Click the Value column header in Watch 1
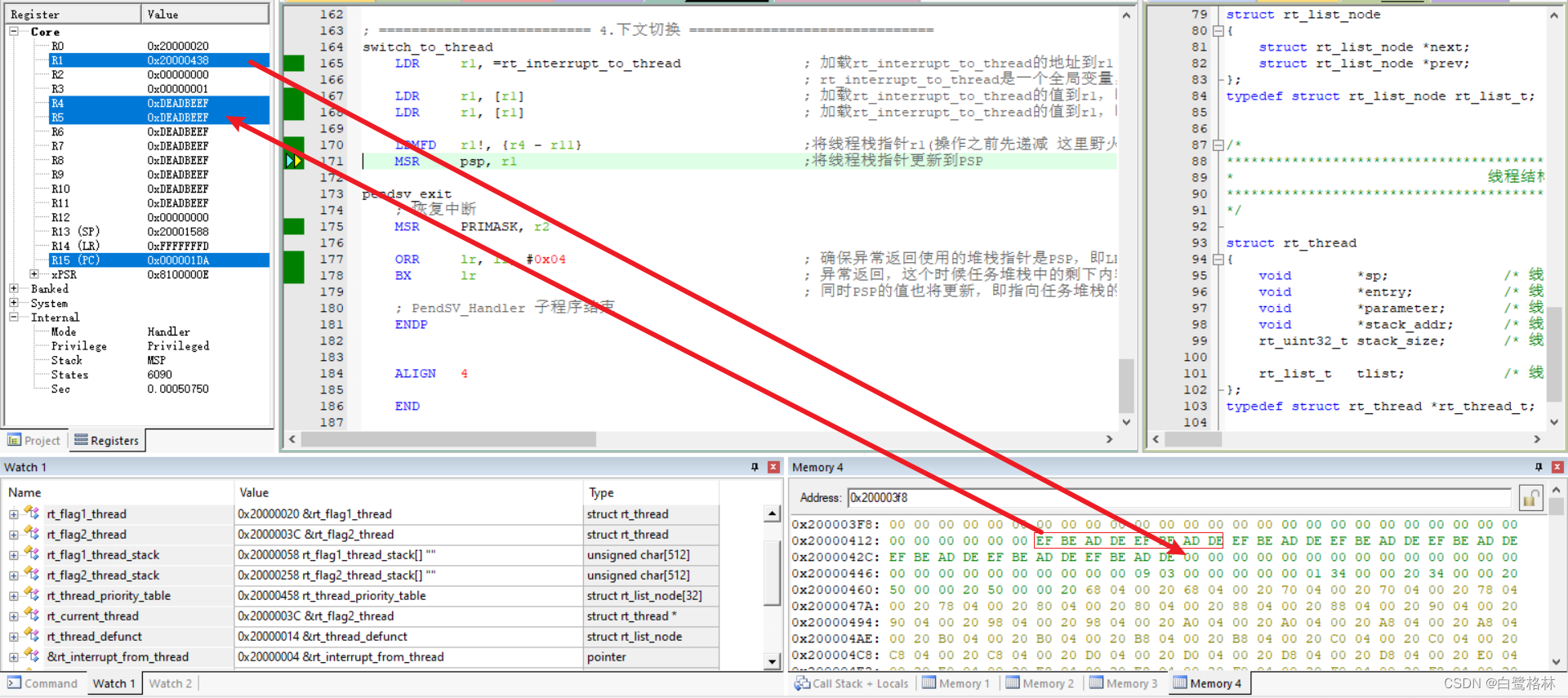This screenshot has height=698, width=1568. click(x=408, y=492)
